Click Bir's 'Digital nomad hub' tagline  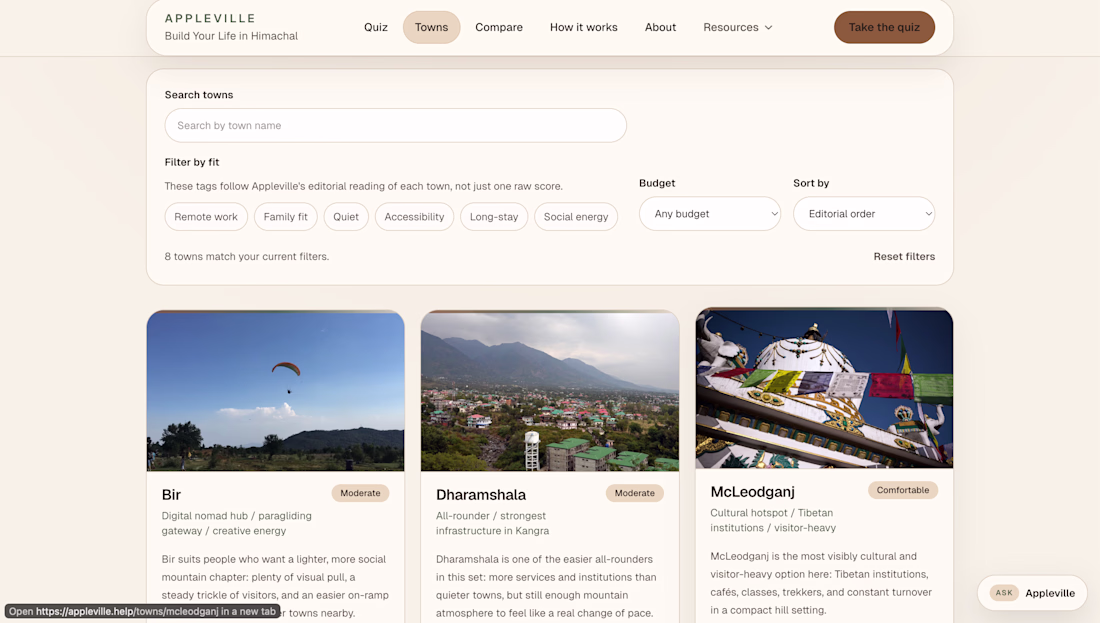tap(236, 523)
